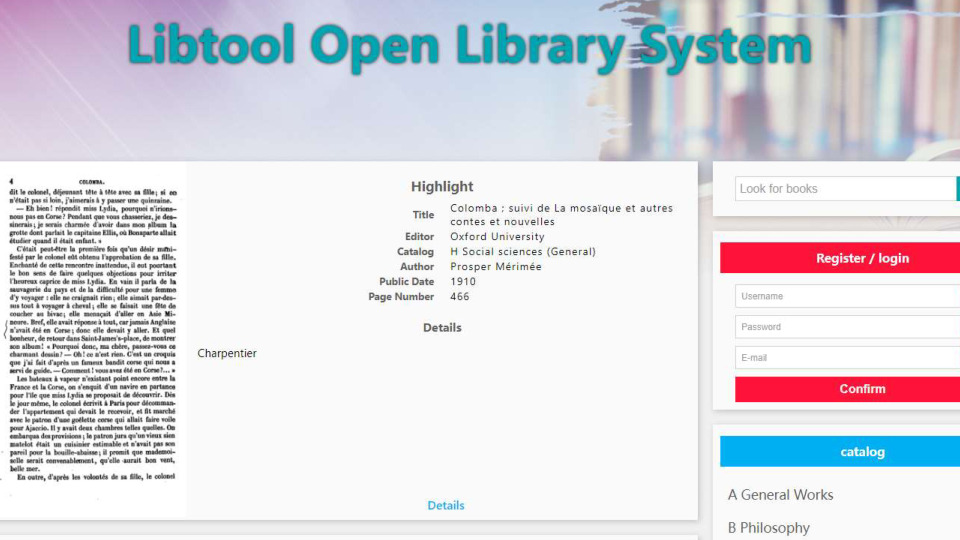Viewport: 960px width, 540px height.
Task: Click the E-mail input field
Action: point(847,358)
